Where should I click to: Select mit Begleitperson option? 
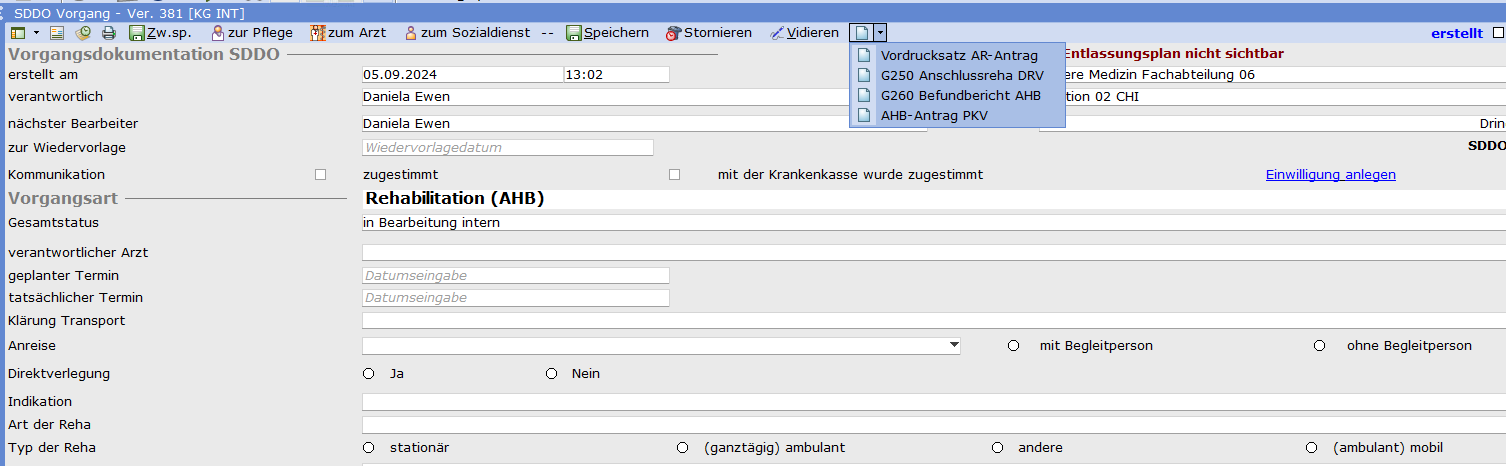coord(1014,345)
